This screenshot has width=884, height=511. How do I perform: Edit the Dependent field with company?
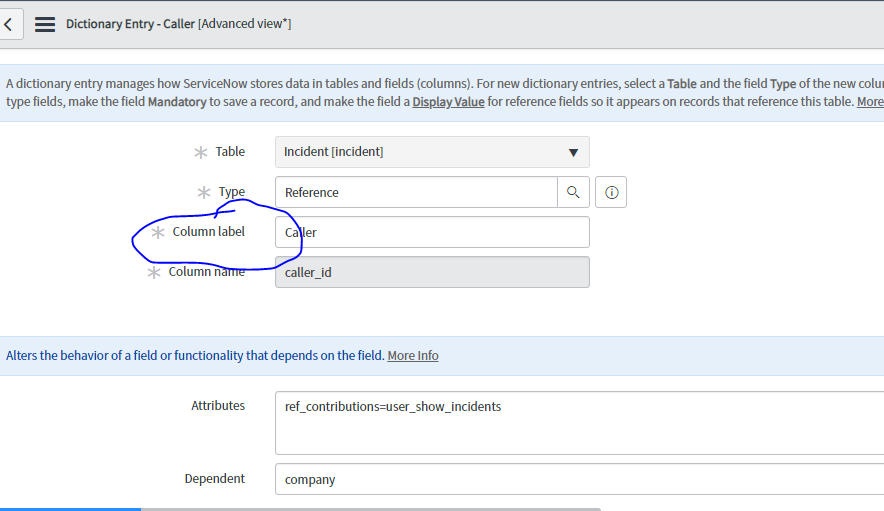[580, 479]
